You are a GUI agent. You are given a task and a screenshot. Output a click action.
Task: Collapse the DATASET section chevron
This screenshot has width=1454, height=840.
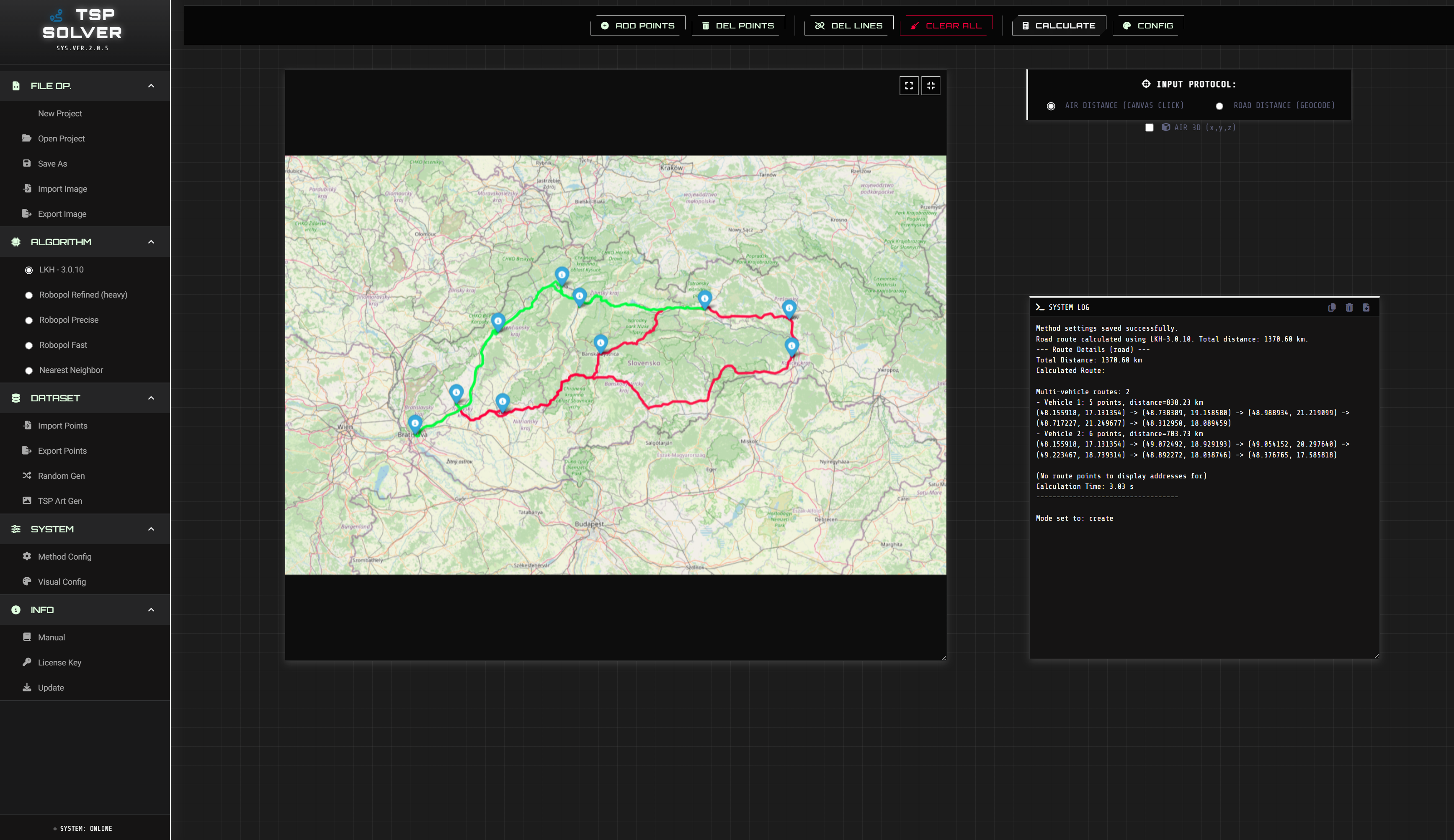[x=151, y=398]
